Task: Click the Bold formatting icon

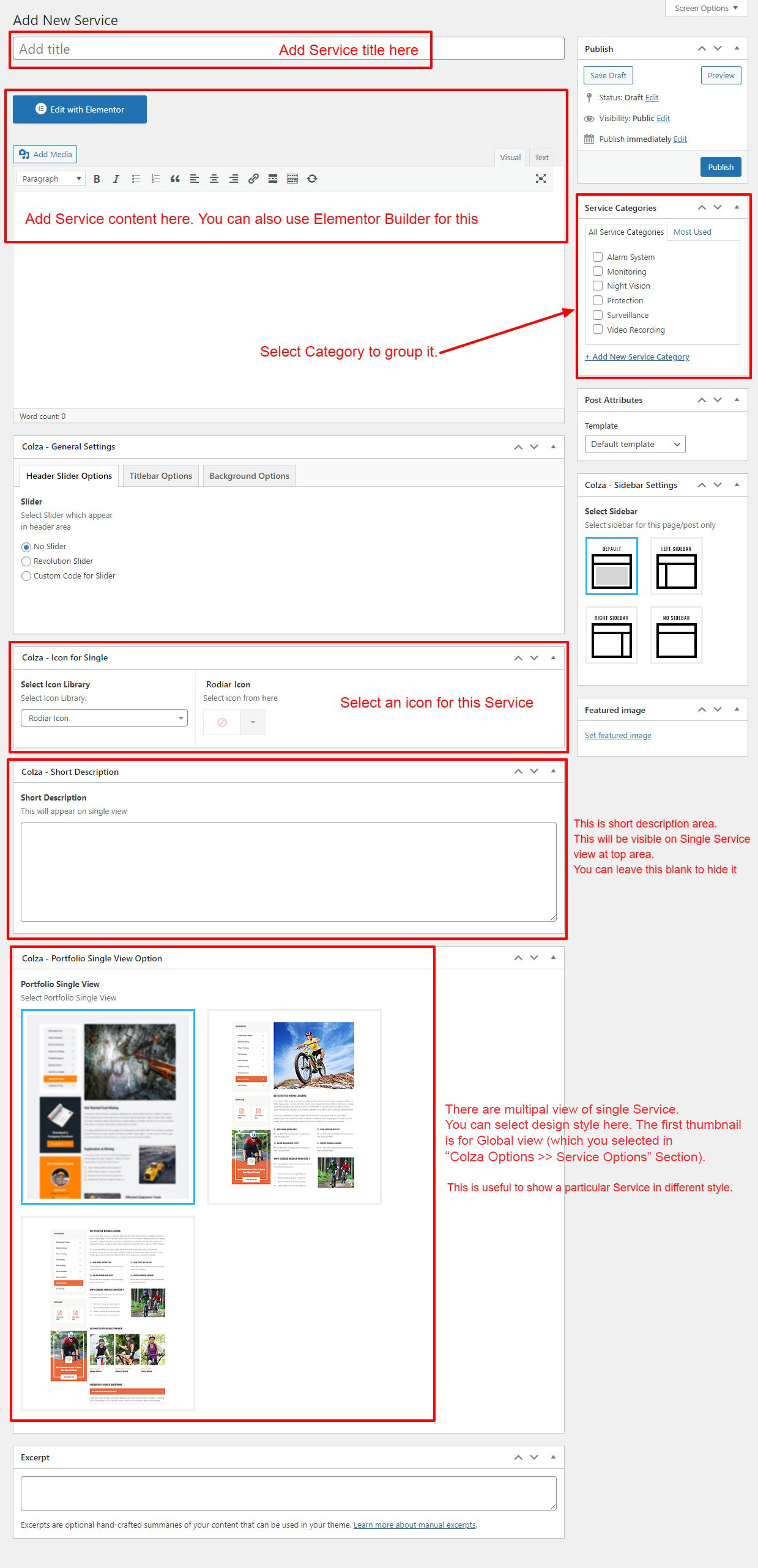Action: click(97, 179)
